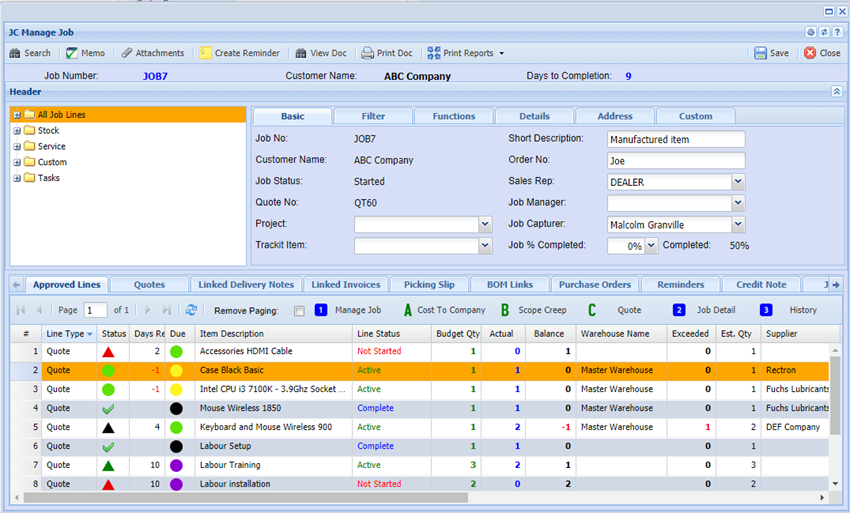Save the job with Save icon
The height and width of the screenshot is (513, 850).
(x=761, y=53)
